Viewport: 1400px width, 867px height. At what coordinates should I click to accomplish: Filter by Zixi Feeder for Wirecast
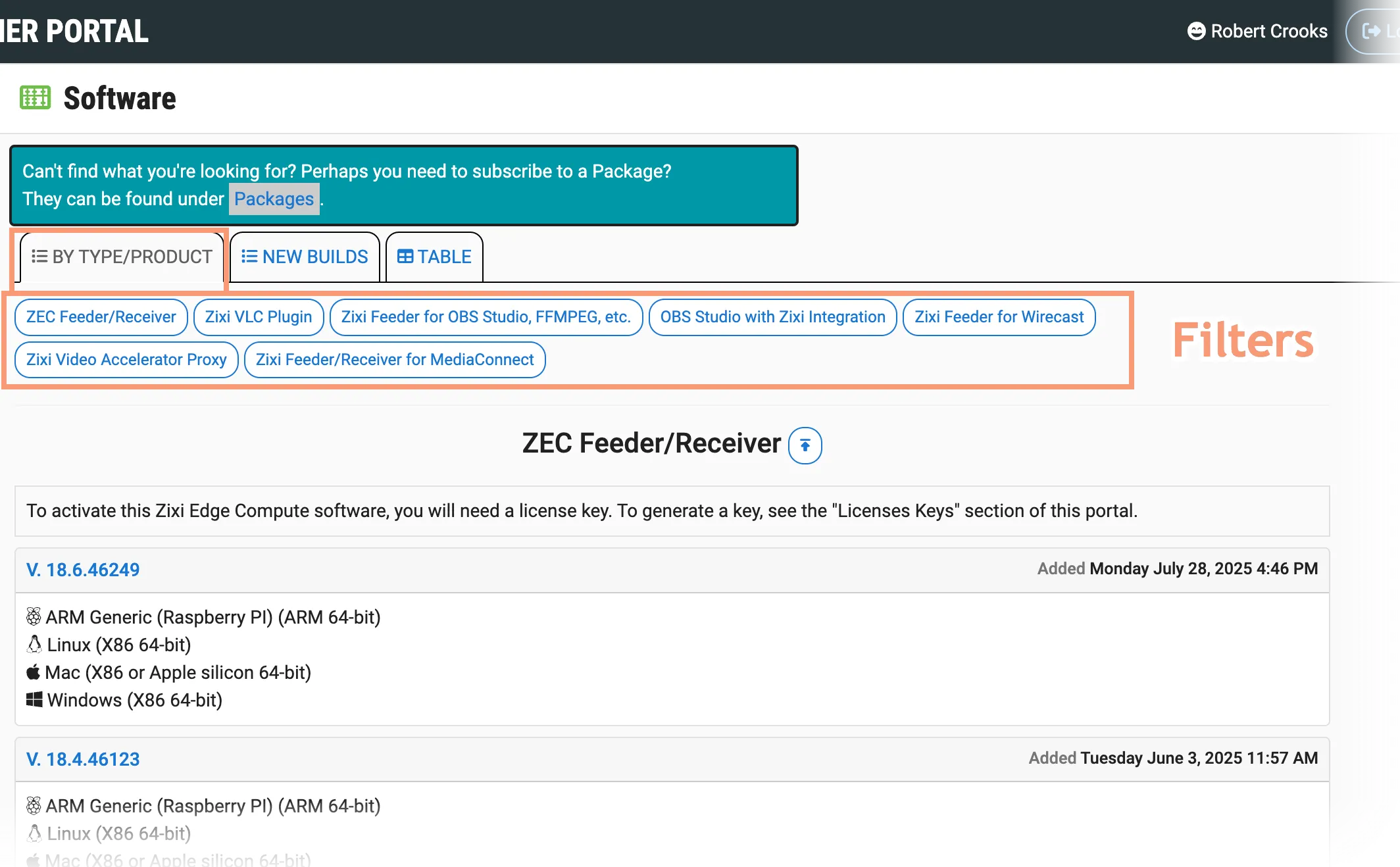999,317
